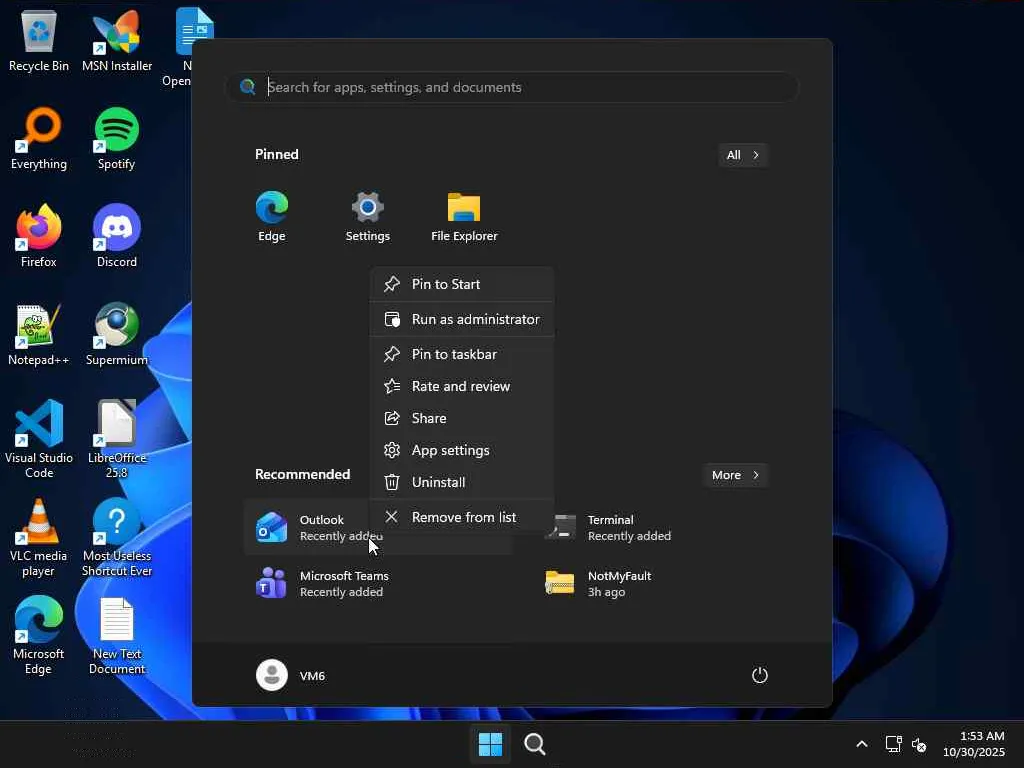Click the taskbar Search icon
The width and height of the screenshot is (1024, 768).
[x=535, y=744]
